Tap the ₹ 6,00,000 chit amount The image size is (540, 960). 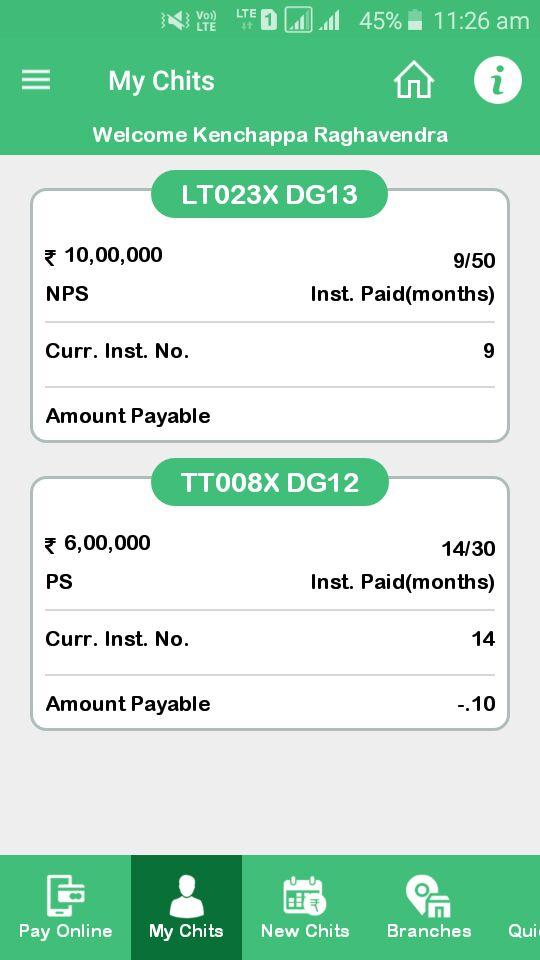tap(98, 543)
